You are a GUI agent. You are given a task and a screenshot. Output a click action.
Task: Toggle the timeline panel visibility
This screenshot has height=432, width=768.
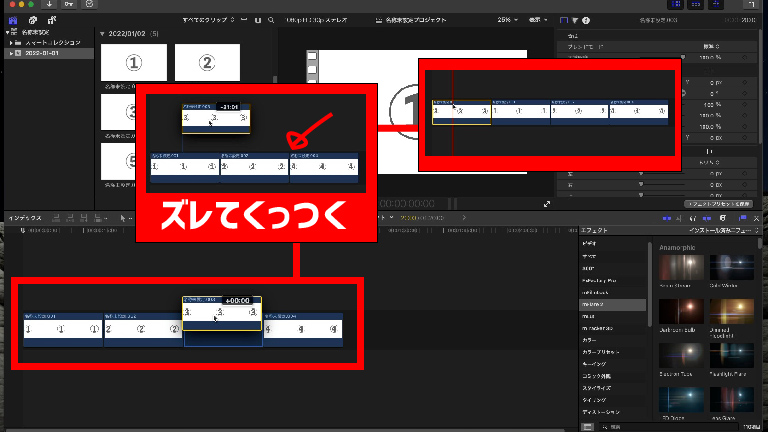pyautogui.click(x=696, y=4)
